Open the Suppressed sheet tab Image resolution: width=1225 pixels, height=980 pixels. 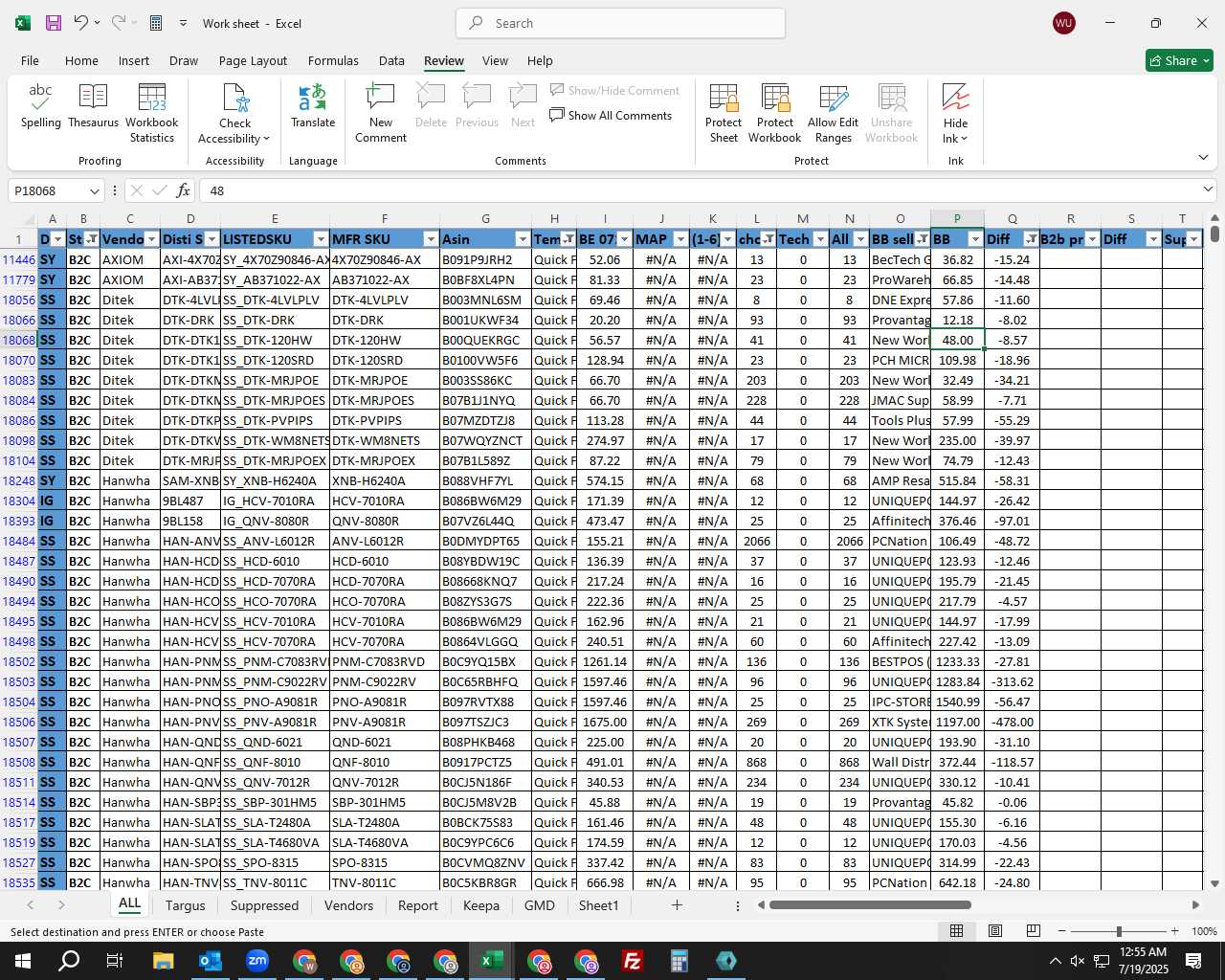264,905
